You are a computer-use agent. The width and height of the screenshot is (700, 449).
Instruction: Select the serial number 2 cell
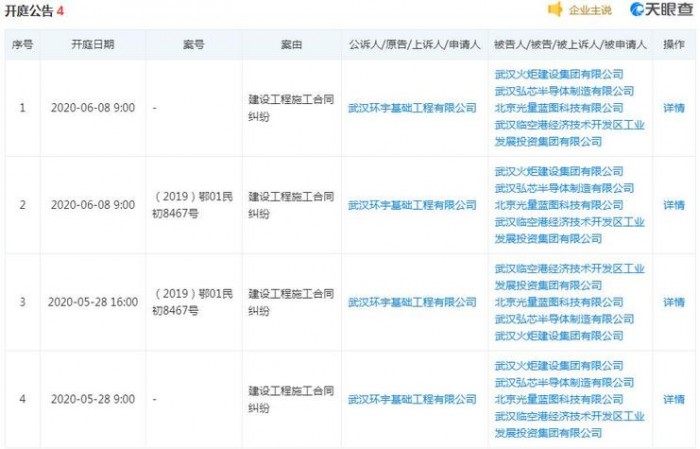pyautogui.click(x=22, y=205)
